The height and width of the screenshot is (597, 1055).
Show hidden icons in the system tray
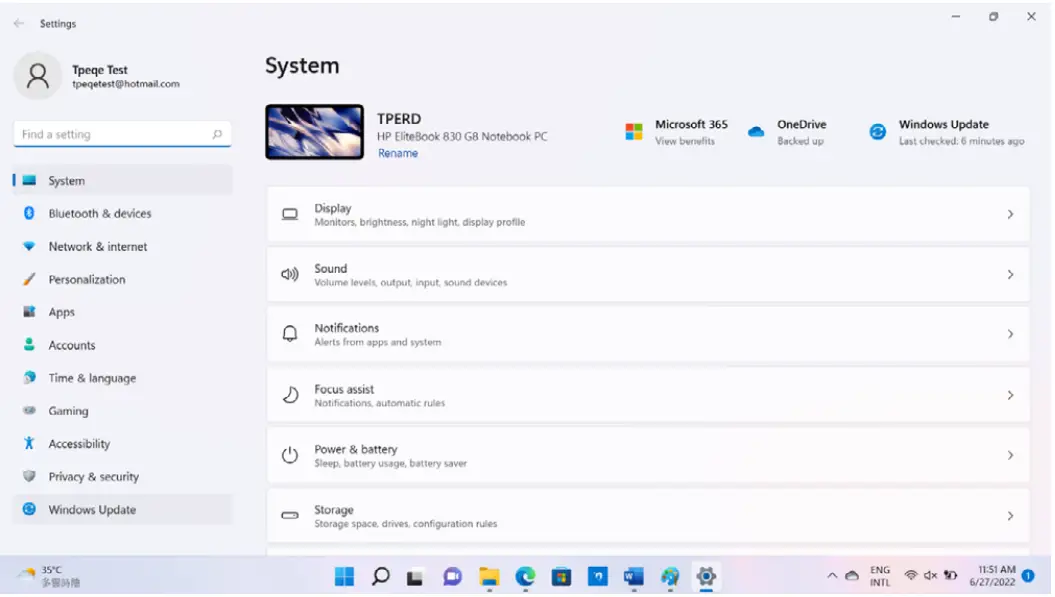[833, 575]
